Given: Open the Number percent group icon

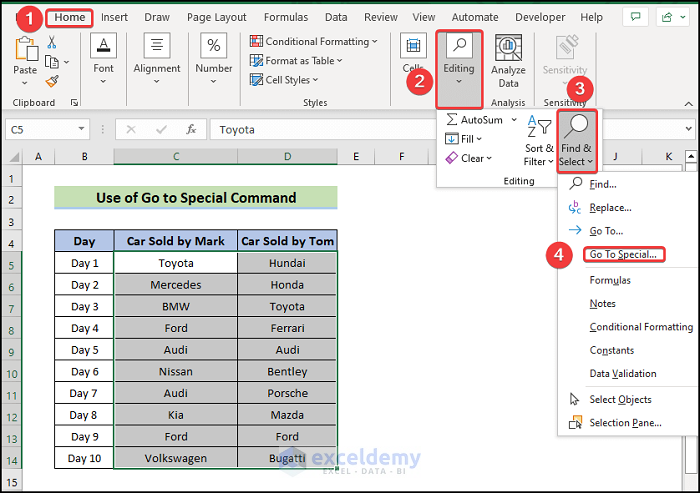Looking at the screenshot, I should (x=213, y=46).
